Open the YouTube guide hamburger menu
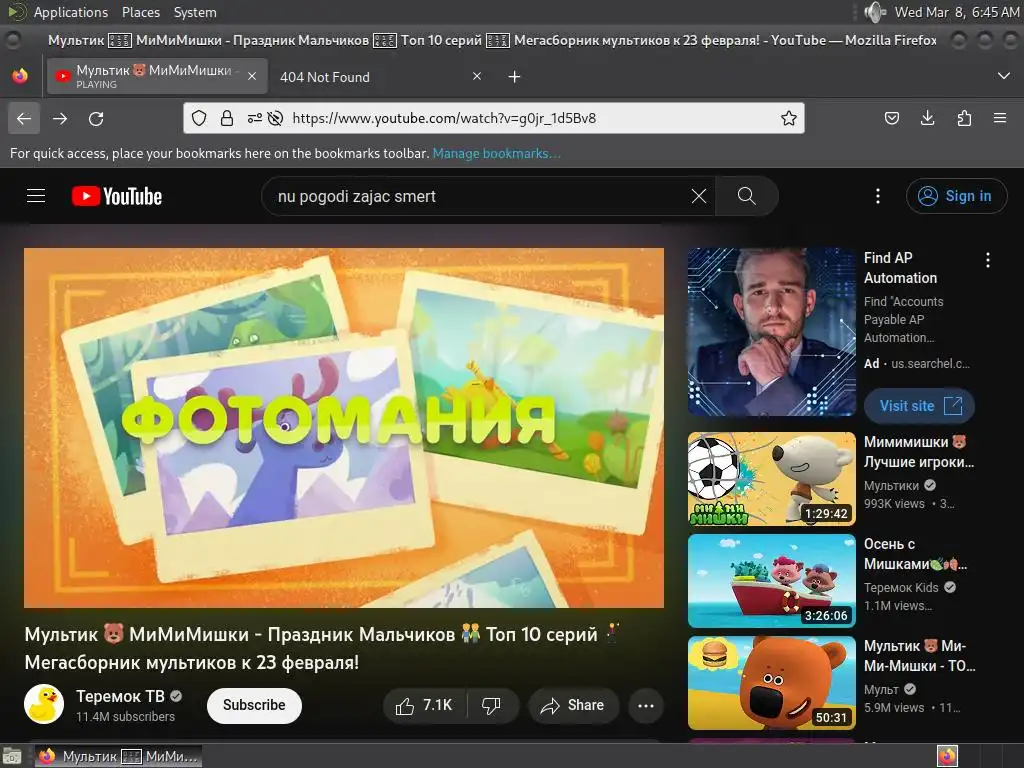Screen dimensions: 1024x768 [x=36, y=196]
